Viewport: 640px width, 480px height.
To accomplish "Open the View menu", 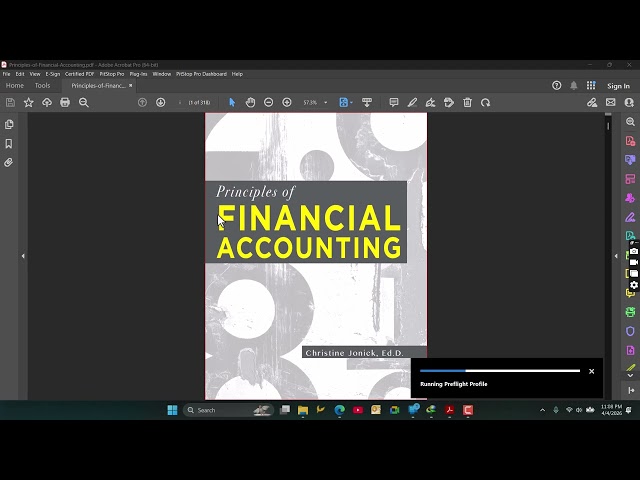I will pyautogui.click(x=35, y=74).
